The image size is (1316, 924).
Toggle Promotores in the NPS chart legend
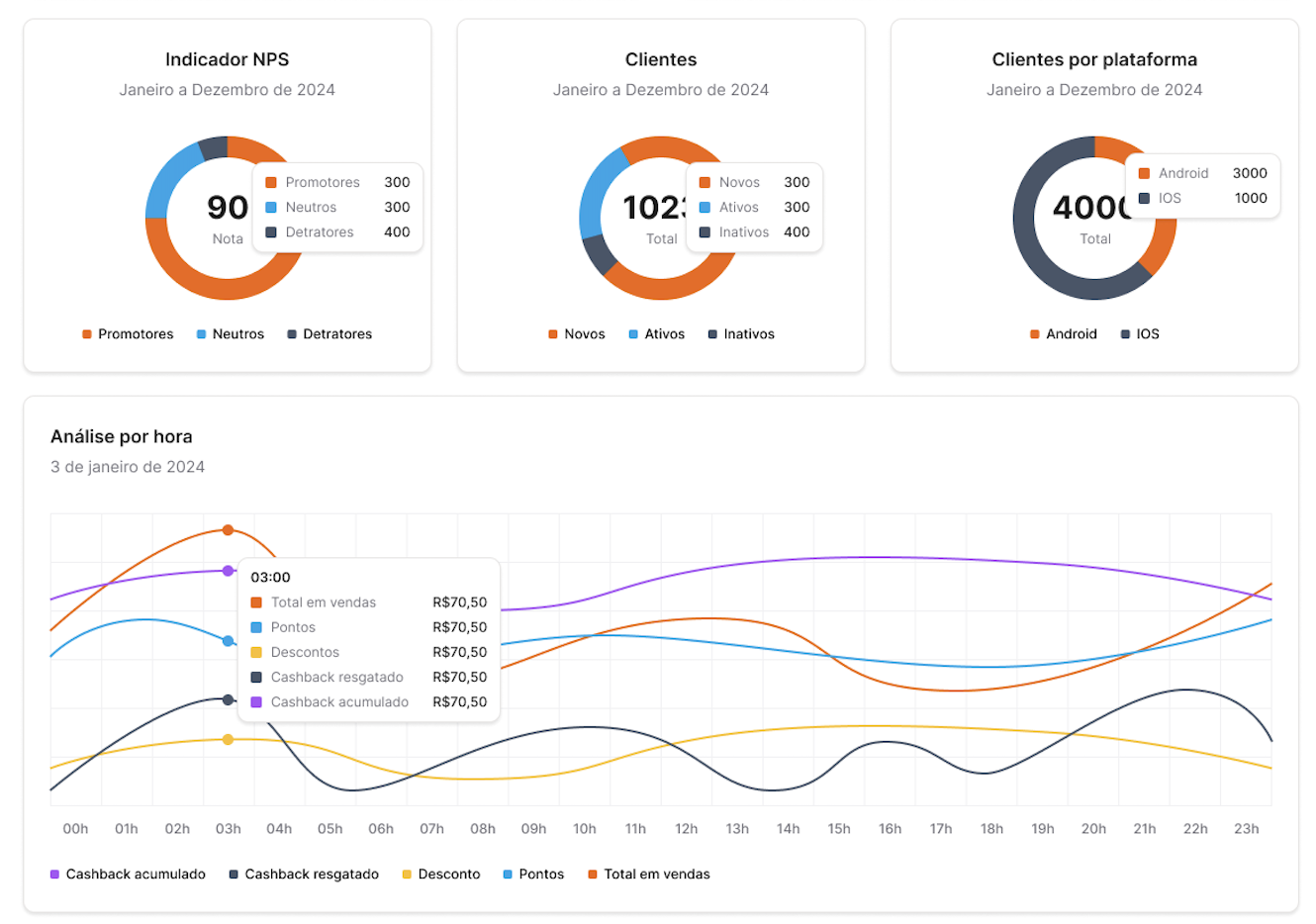(128, 334)
